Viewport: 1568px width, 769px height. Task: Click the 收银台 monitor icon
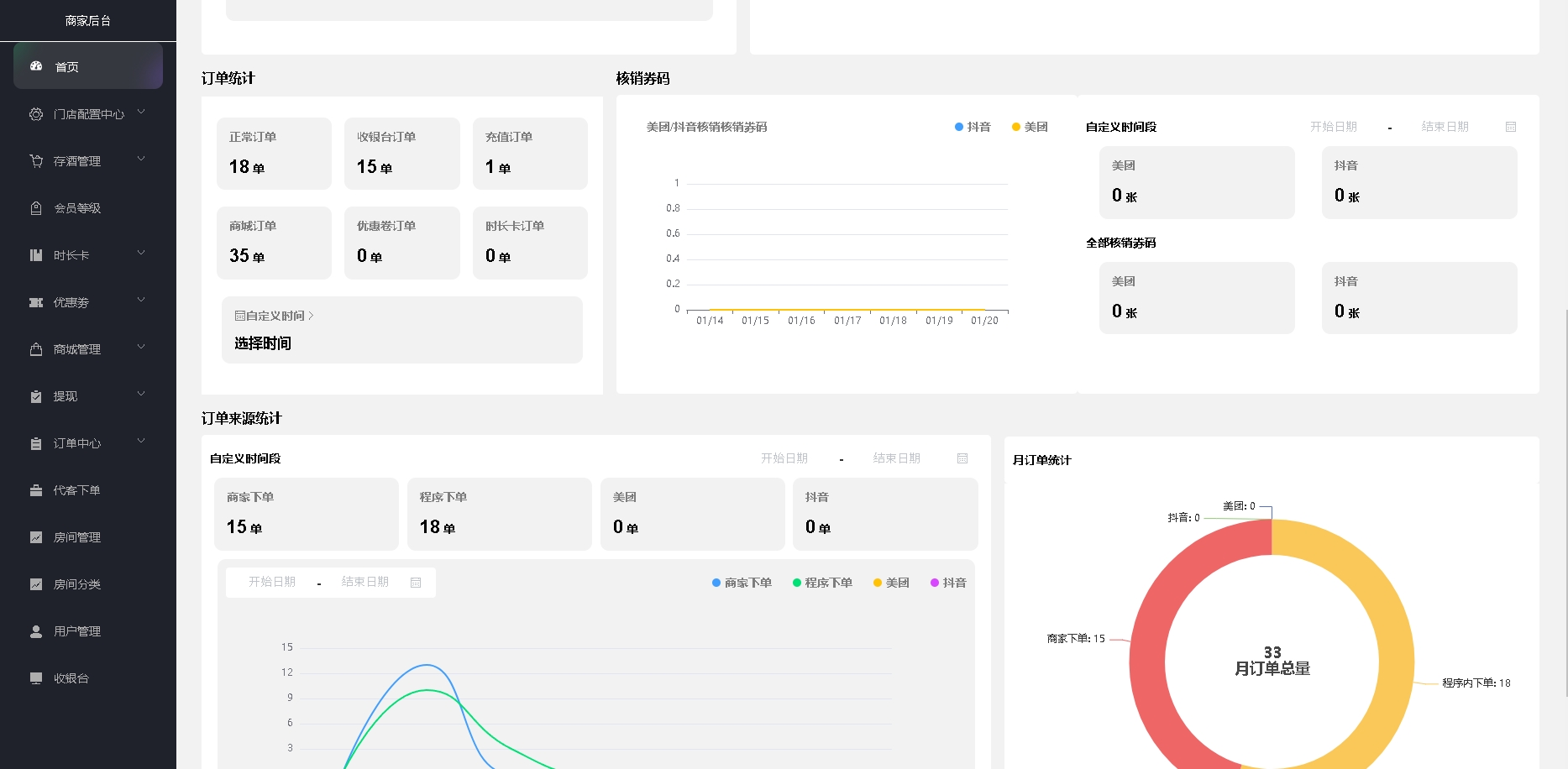tap(36, 678)
